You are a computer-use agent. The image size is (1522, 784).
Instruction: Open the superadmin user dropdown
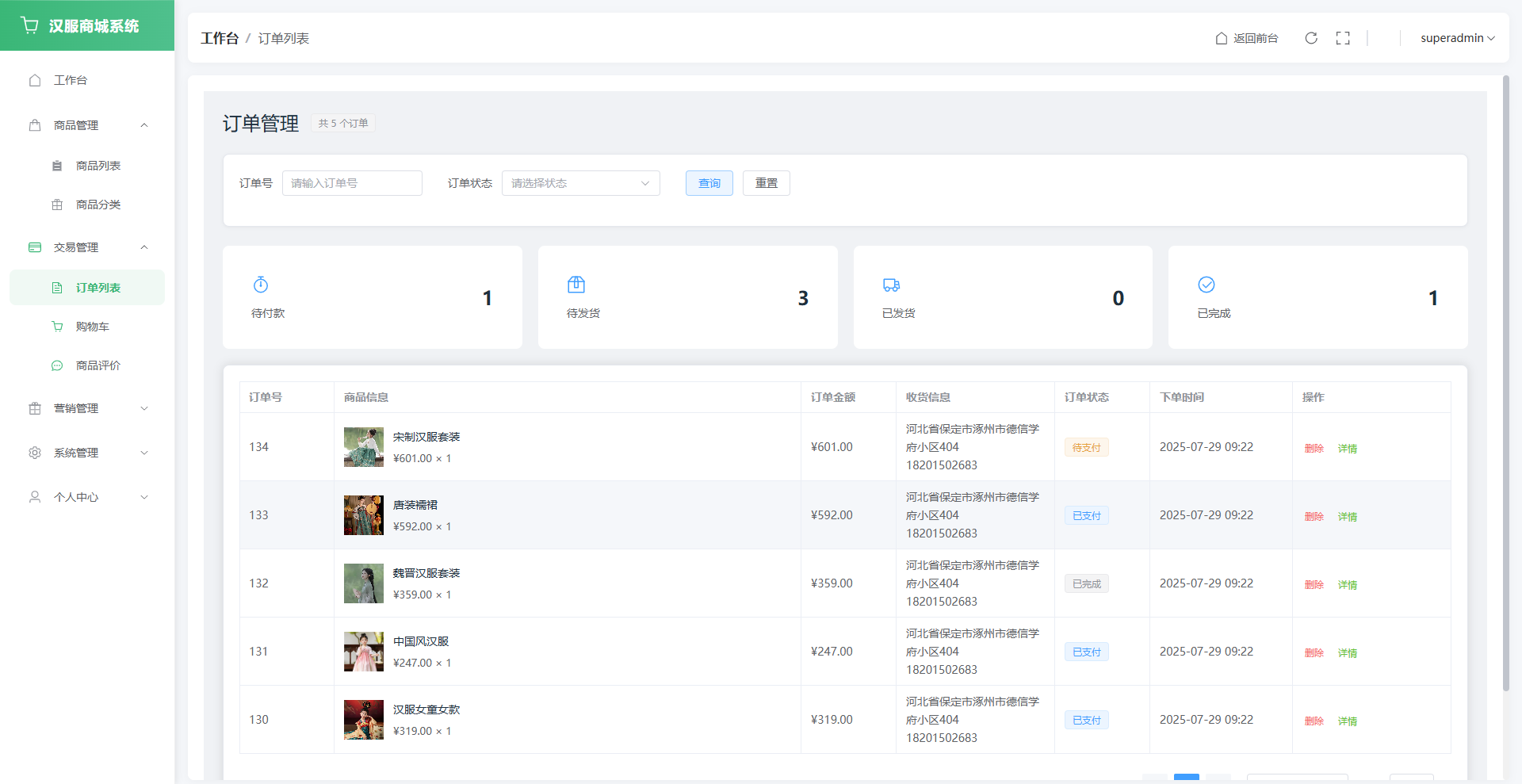point(1457,38)
